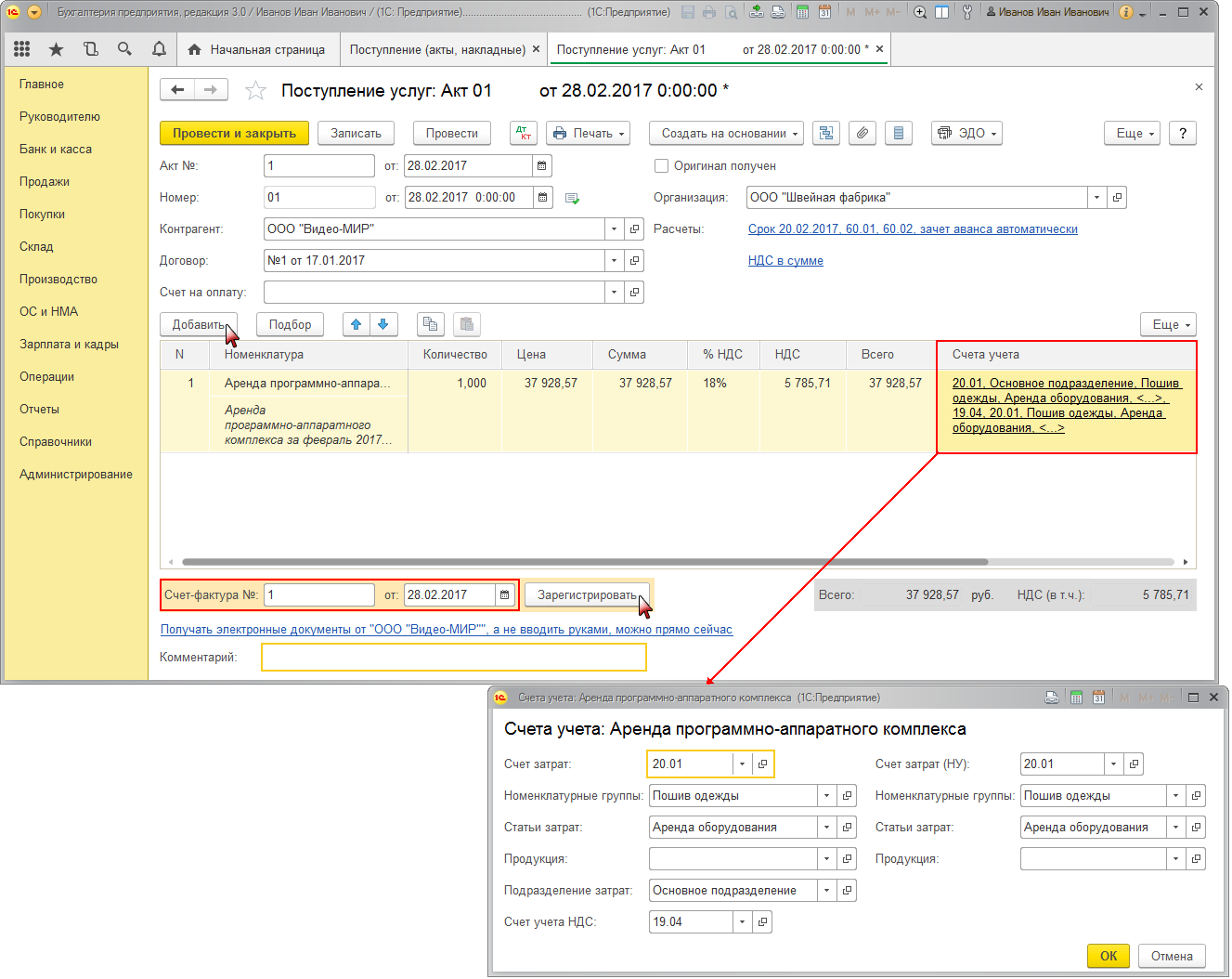Click the Провести и закрыть button
The image size is (1232, 979).
point(234,133)
